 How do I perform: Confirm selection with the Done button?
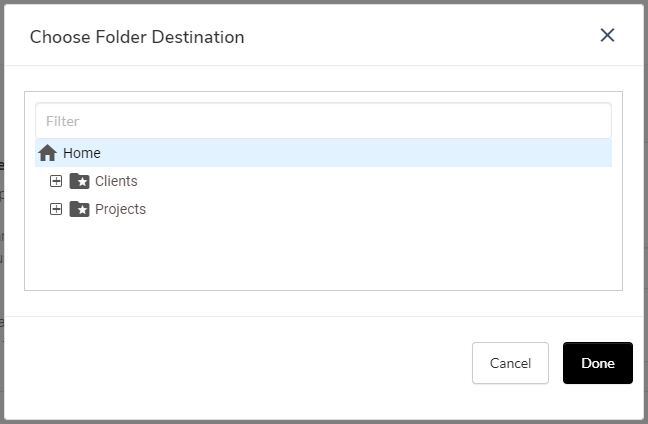(x=598, y=363)
